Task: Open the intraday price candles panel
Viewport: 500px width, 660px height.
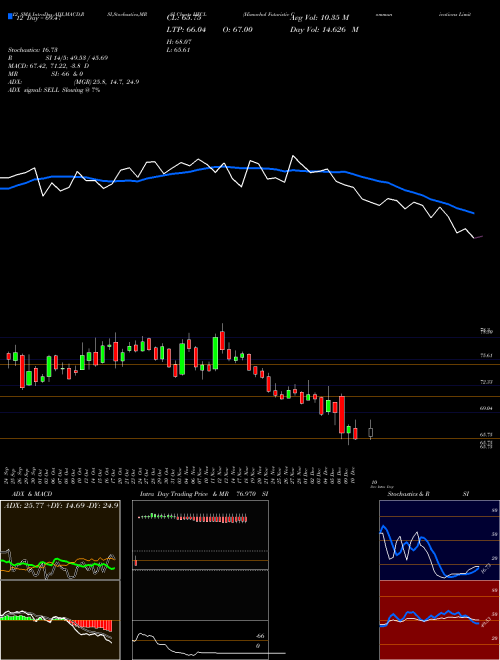Action: (200, 535)
